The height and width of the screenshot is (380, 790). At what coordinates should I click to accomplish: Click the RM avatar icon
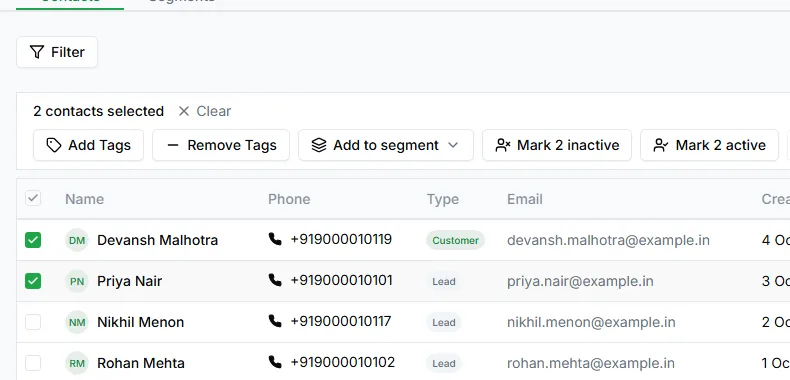coord(77,363)
